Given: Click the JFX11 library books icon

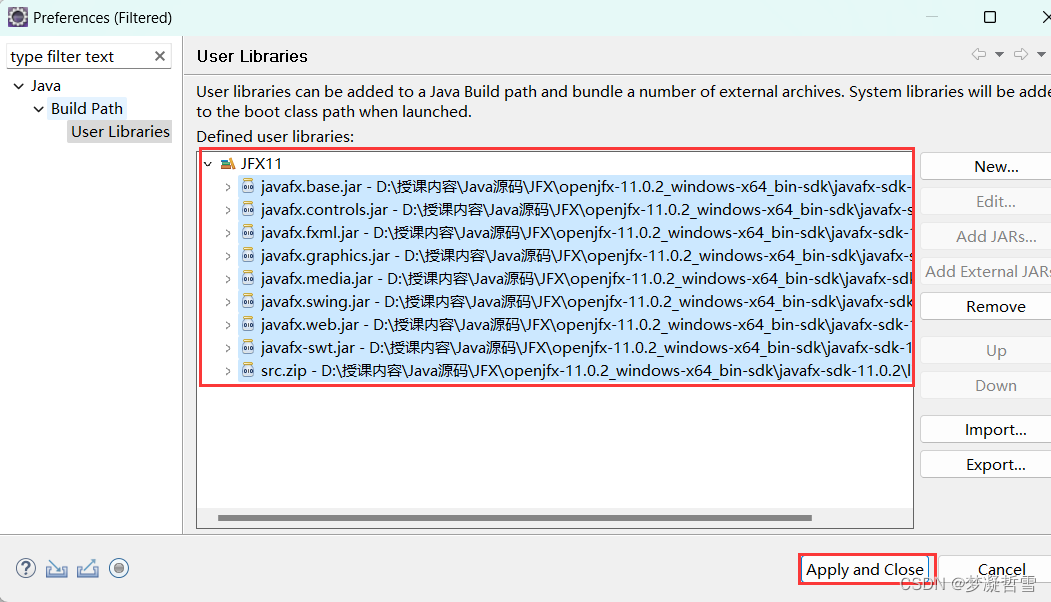Looking at the screenshot, I should (x=228, y=164).
